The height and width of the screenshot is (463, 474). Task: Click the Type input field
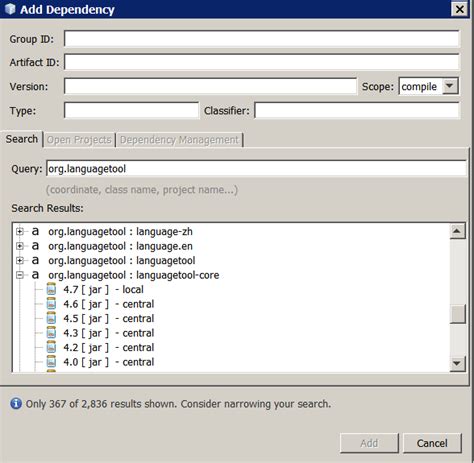131,110
